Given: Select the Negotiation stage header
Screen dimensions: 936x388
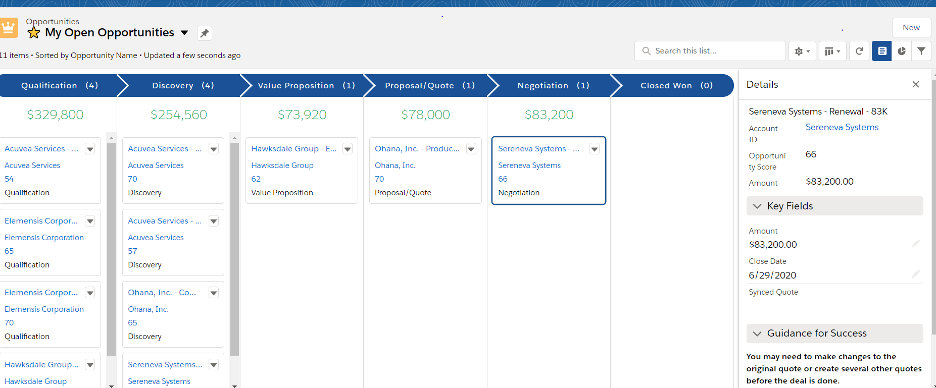Looking at the screenshot, I should point(553,85).
